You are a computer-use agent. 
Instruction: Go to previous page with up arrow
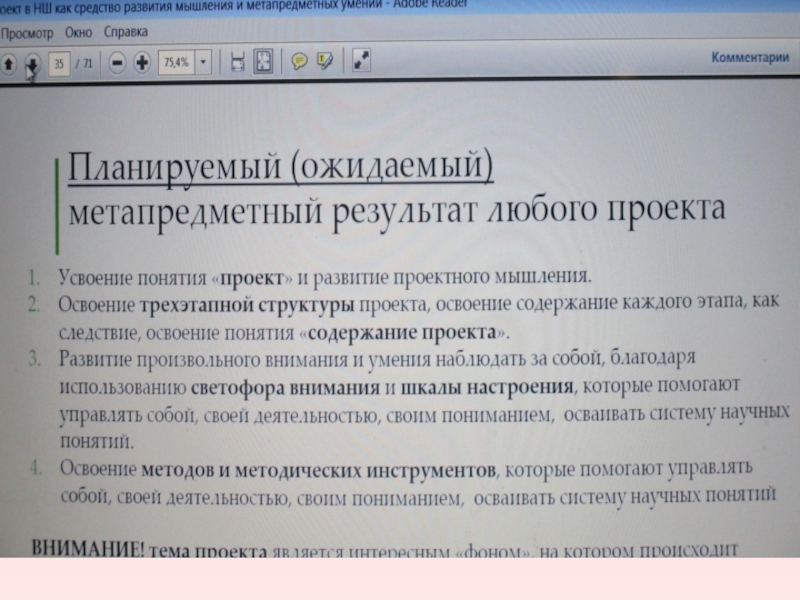coord(9,63)
